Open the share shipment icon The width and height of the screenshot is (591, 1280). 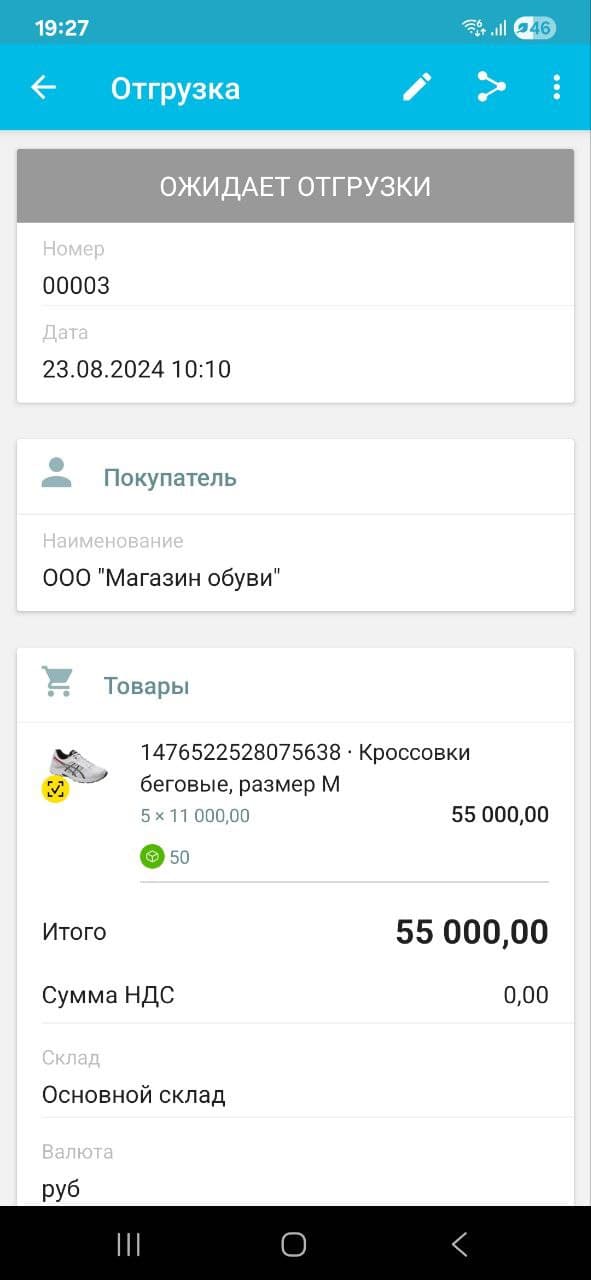tap(490, 88)
